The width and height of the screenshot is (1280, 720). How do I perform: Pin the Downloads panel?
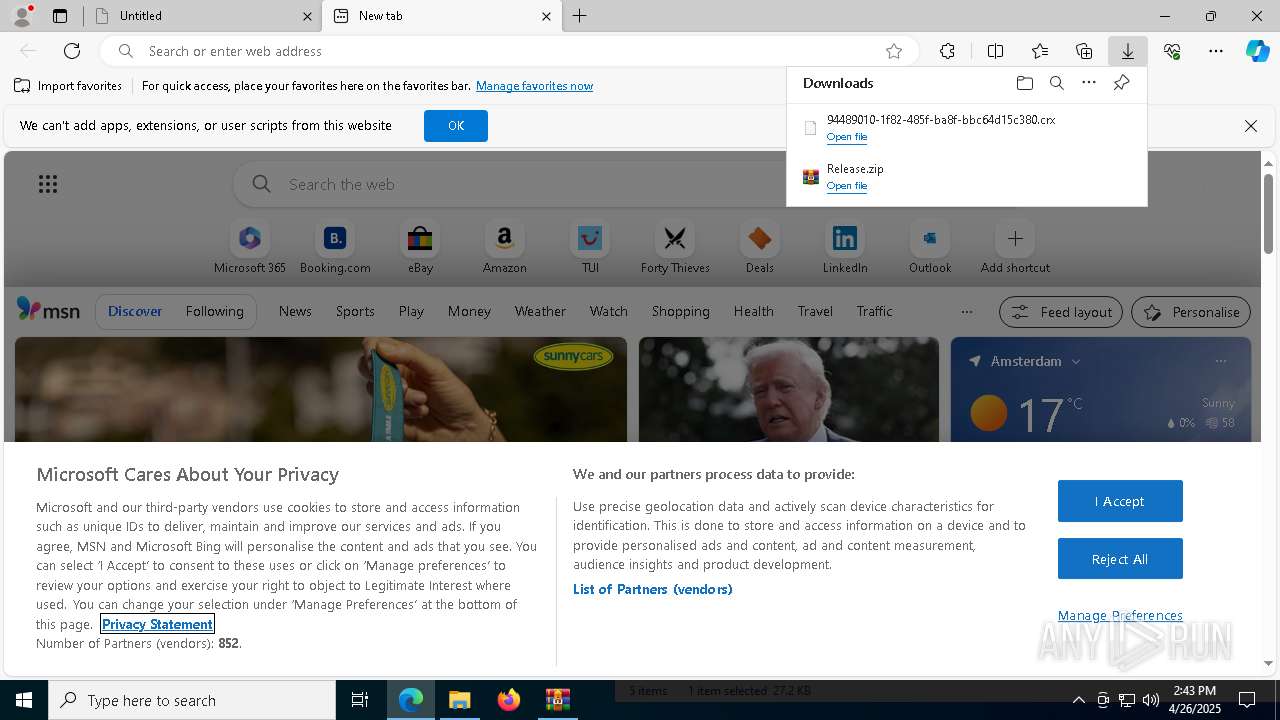click(1122, 83)
